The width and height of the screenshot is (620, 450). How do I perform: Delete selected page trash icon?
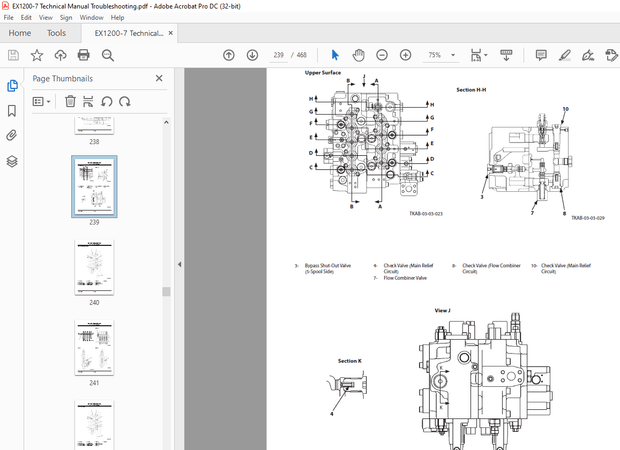point(70,102)
